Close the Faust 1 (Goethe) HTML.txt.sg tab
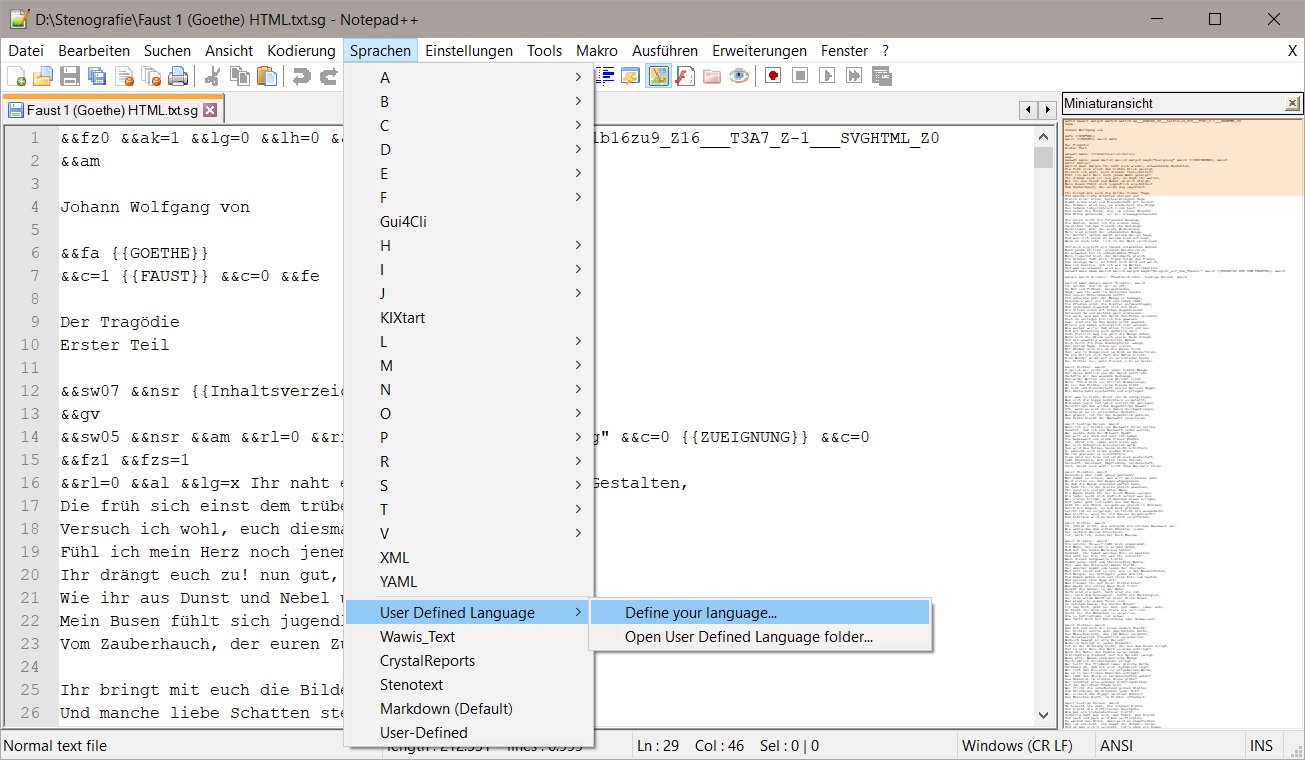Image resolution: width=1305 pixels, height=760 pixels. [210, 110]
